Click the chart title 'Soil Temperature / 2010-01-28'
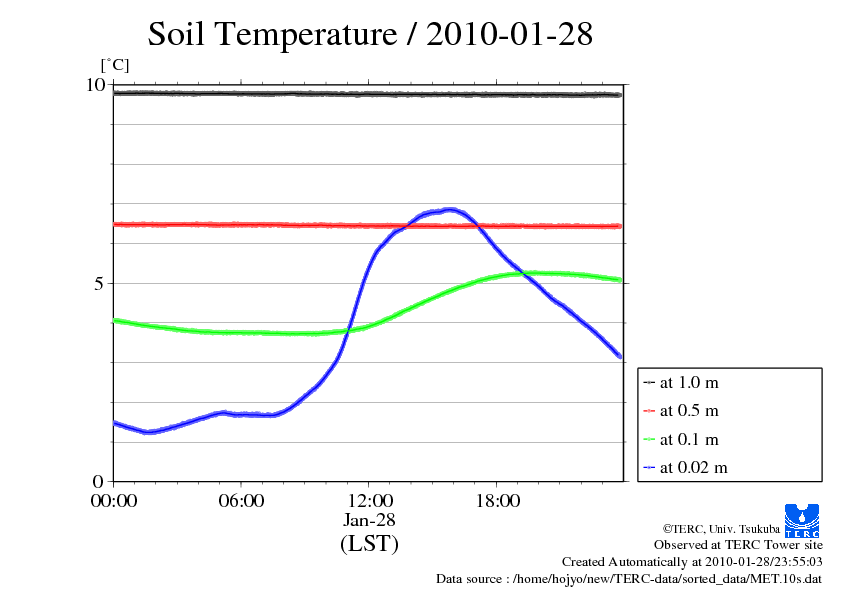The width and height of the screenshot is (842, 595). (x=370, y=34)
